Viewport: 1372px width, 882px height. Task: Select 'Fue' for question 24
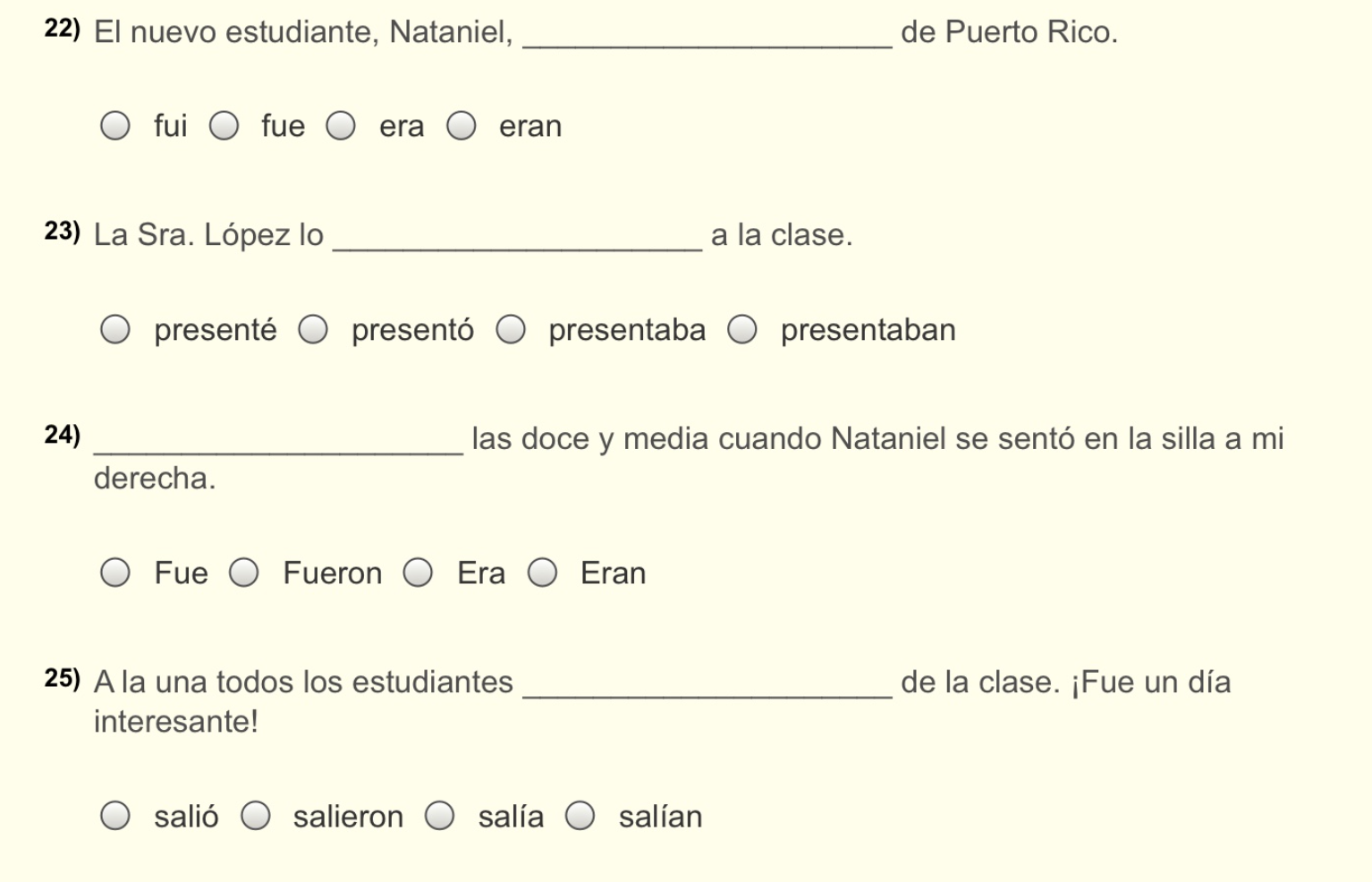tap(115, 572)
